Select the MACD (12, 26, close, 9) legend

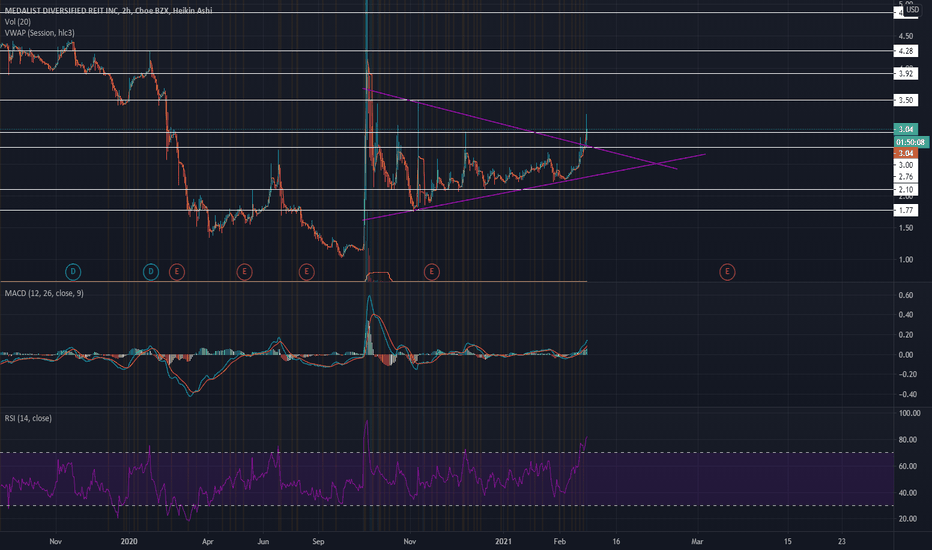(x=44, y=293)
